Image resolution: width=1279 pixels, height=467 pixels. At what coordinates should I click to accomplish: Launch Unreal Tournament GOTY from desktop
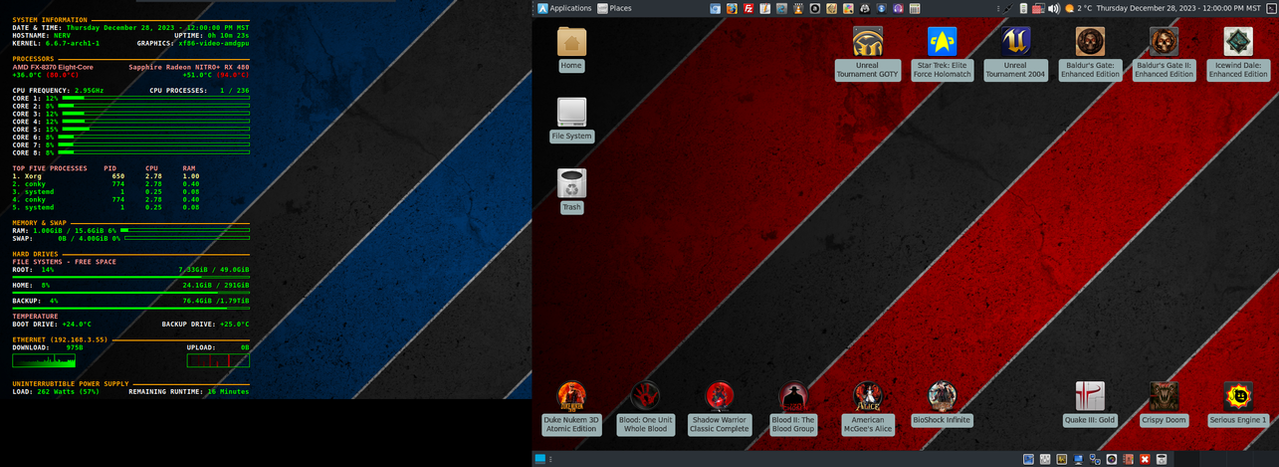tap(867, 53)
